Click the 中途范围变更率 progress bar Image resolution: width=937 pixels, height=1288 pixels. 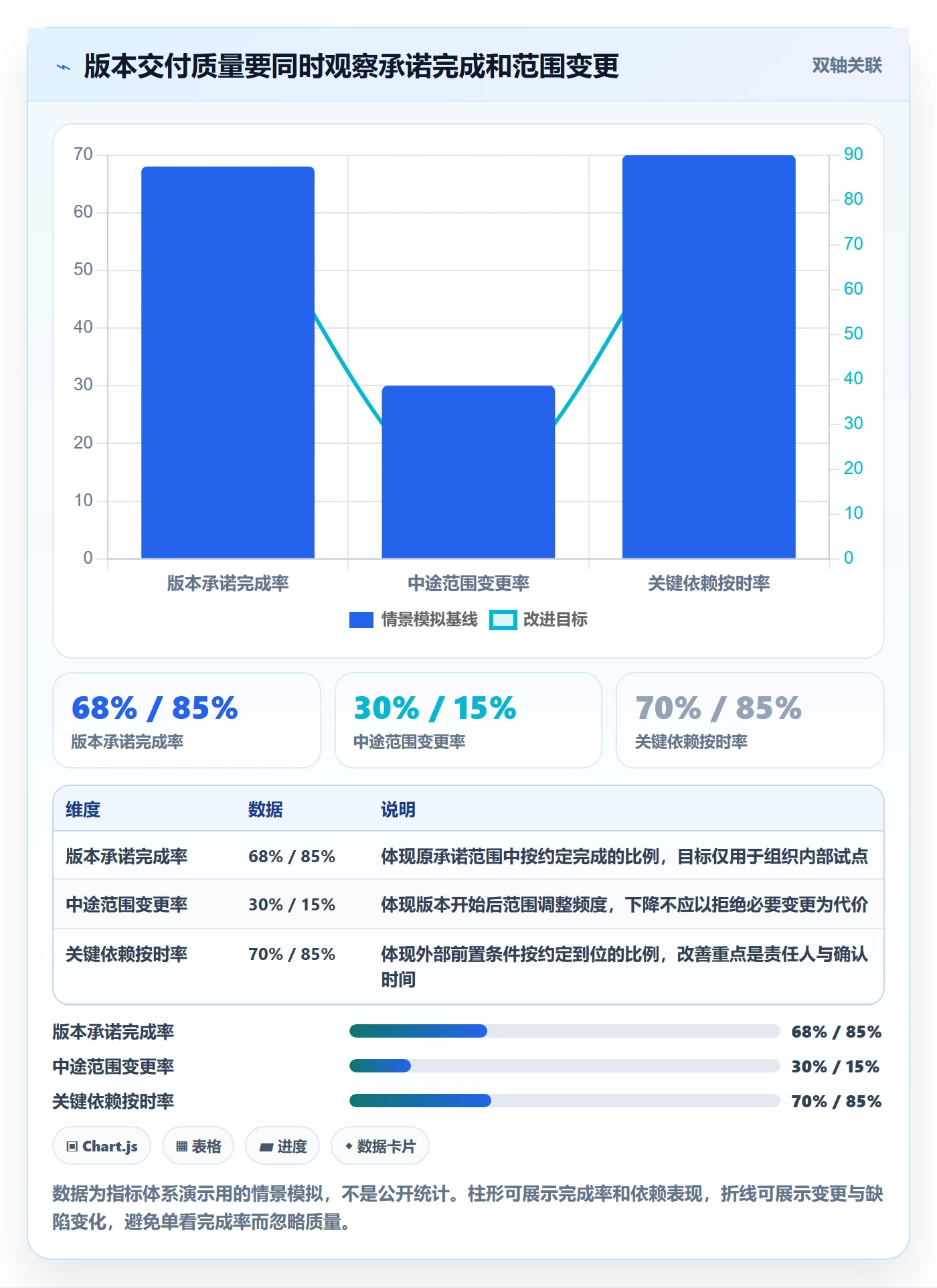click(564, 1066)
